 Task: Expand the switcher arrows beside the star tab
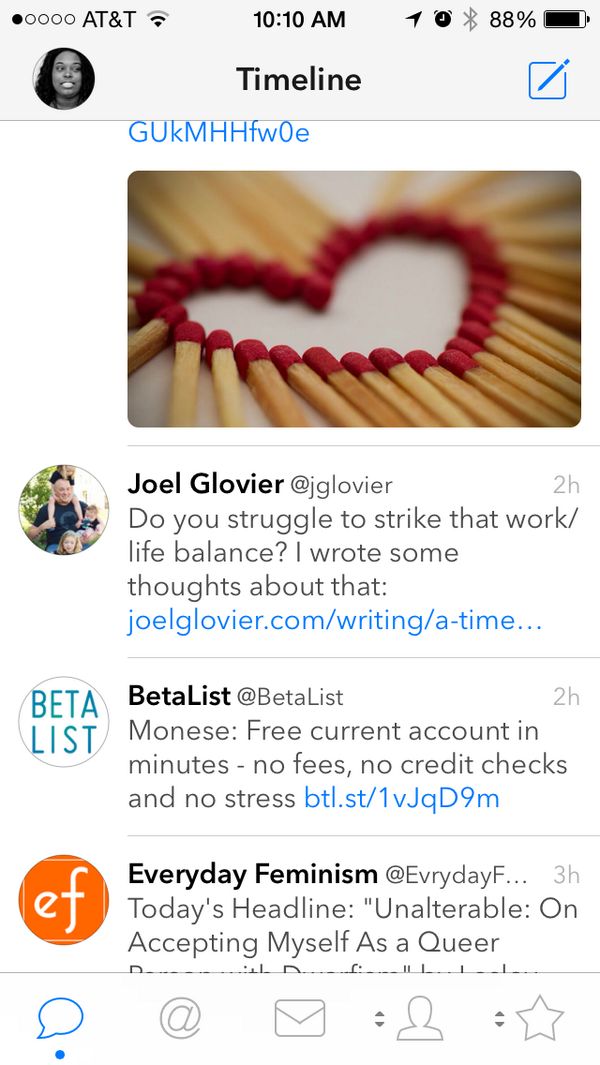(x=499, y=1019)
